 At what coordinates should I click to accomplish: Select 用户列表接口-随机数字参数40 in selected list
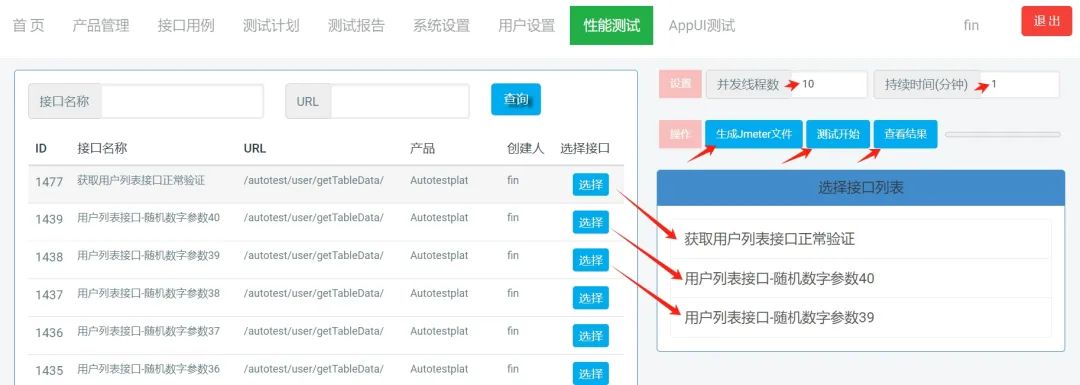tap(861, 278)
